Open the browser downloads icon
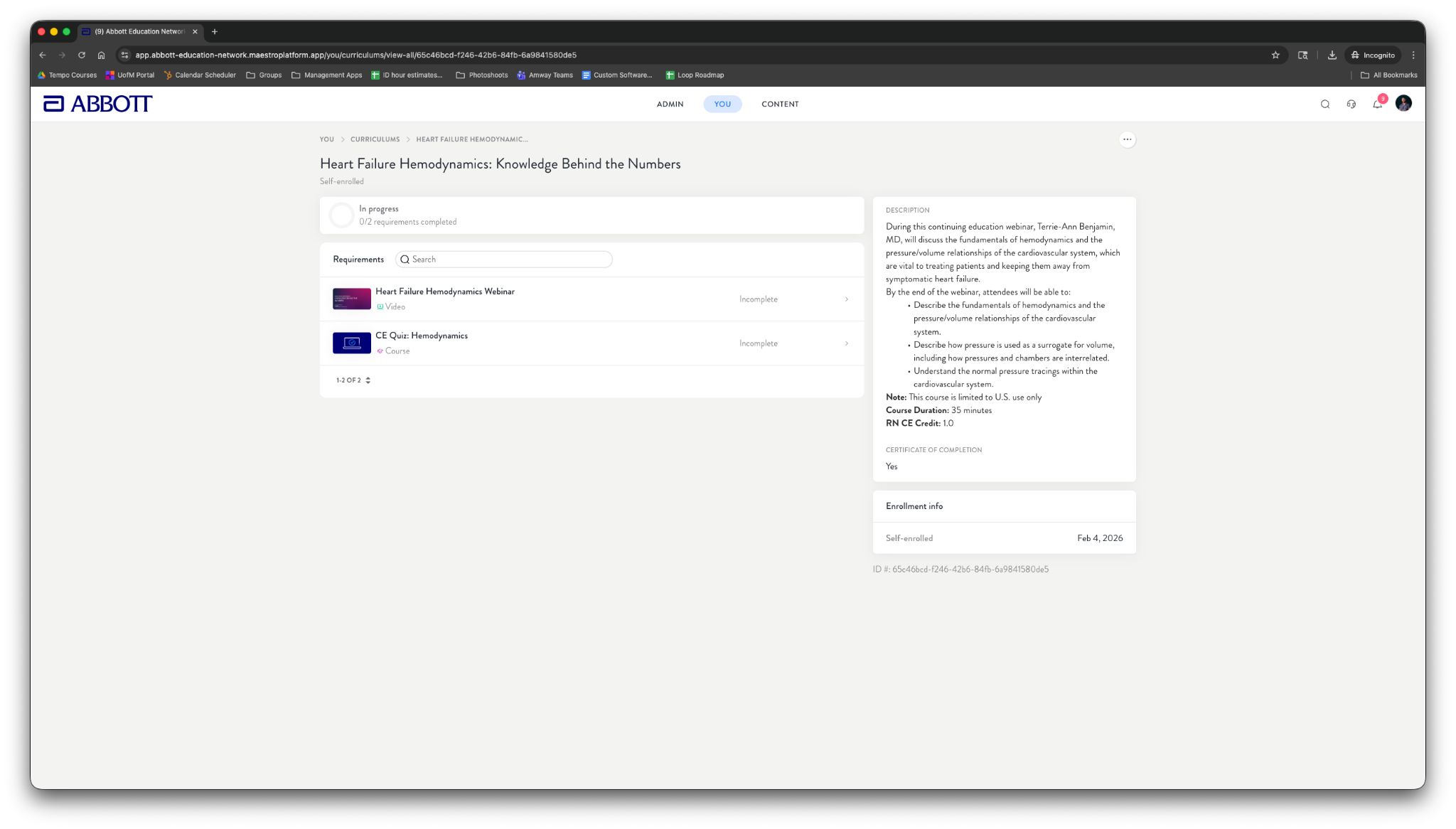Viewport: 1456px width, 829px height. point(1332,55)
